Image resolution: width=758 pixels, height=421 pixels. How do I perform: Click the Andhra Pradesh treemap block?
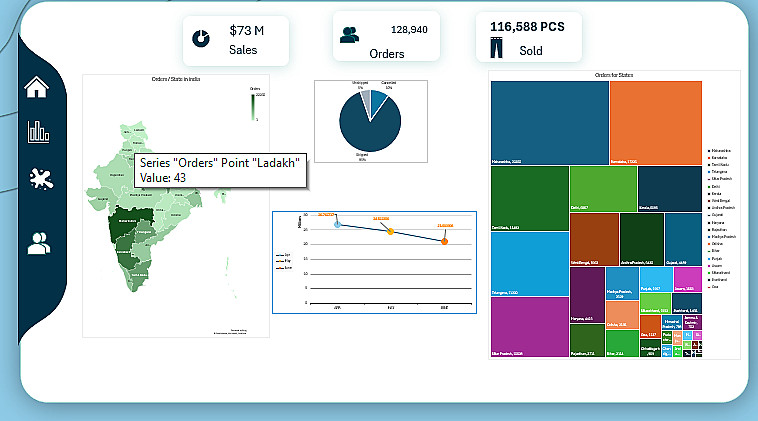pyautogui.click(x=641, y=239)
